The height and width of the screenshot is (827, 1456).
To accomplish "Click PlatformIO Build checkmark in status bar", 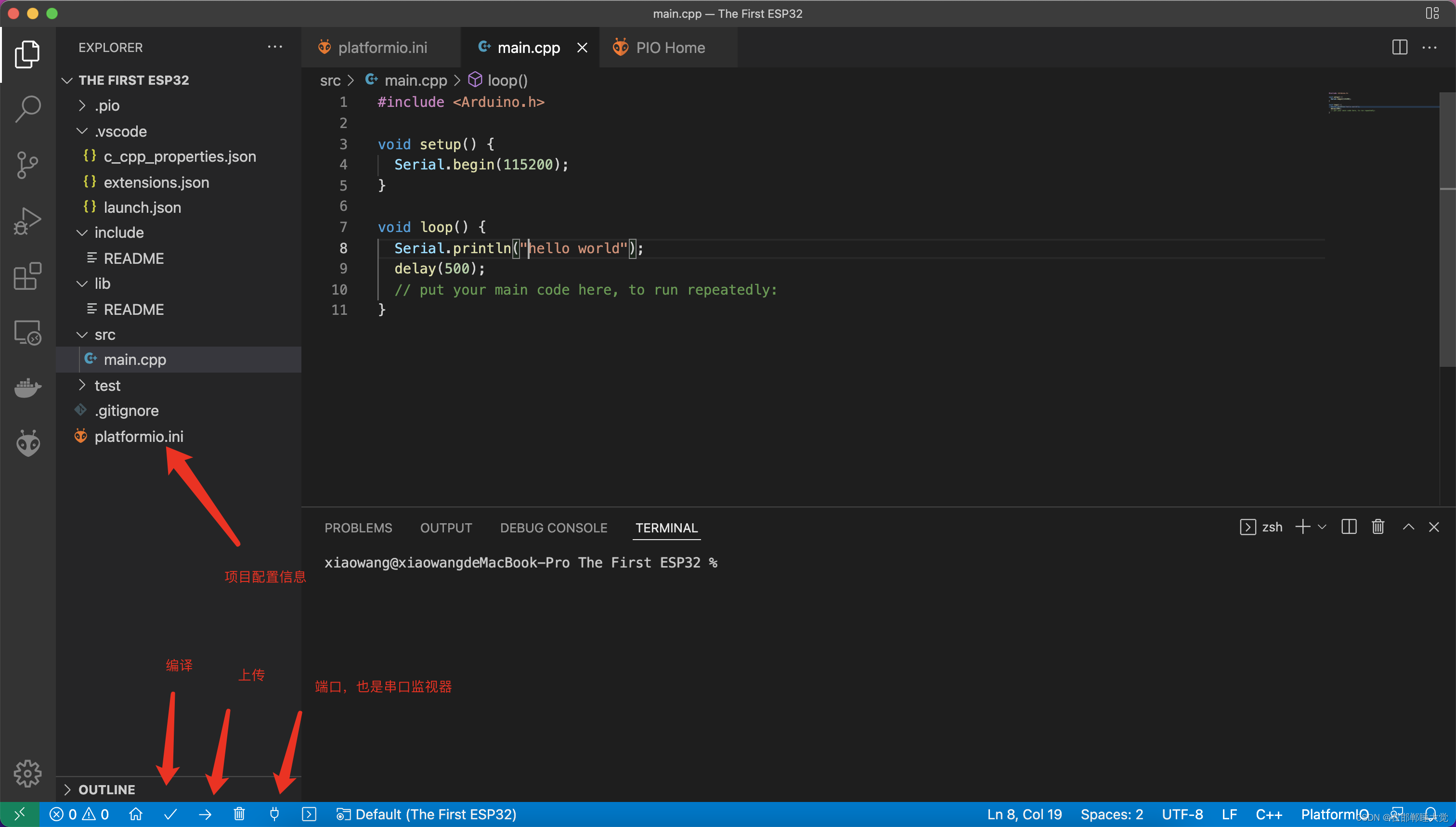I will (170, 814).
